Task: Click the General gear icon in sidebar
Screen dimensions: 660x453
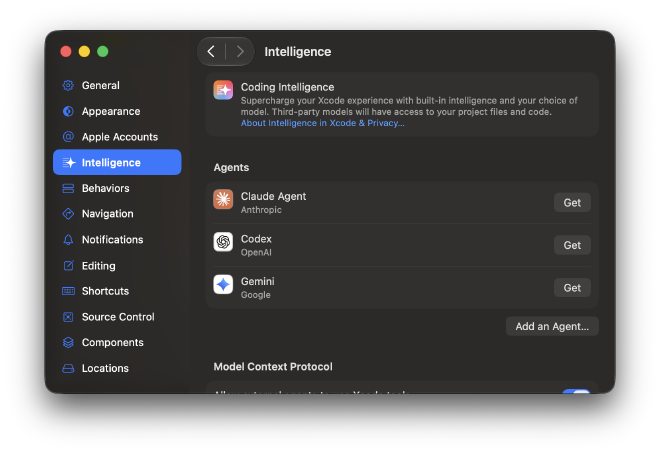Action: 68,85
